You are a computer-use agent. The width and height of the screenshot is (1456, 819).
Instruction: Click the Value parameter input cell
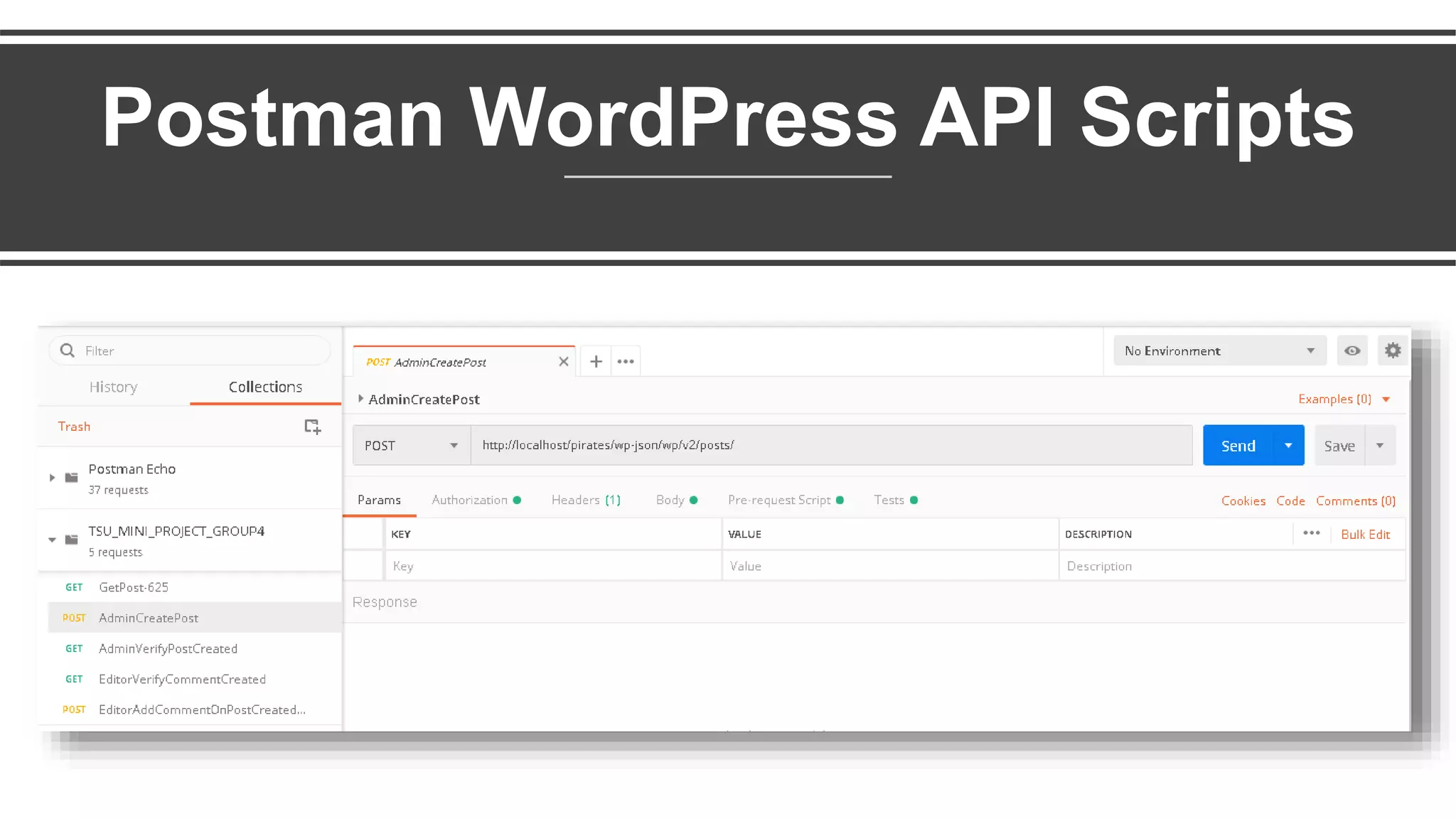(x=890, y=566)
